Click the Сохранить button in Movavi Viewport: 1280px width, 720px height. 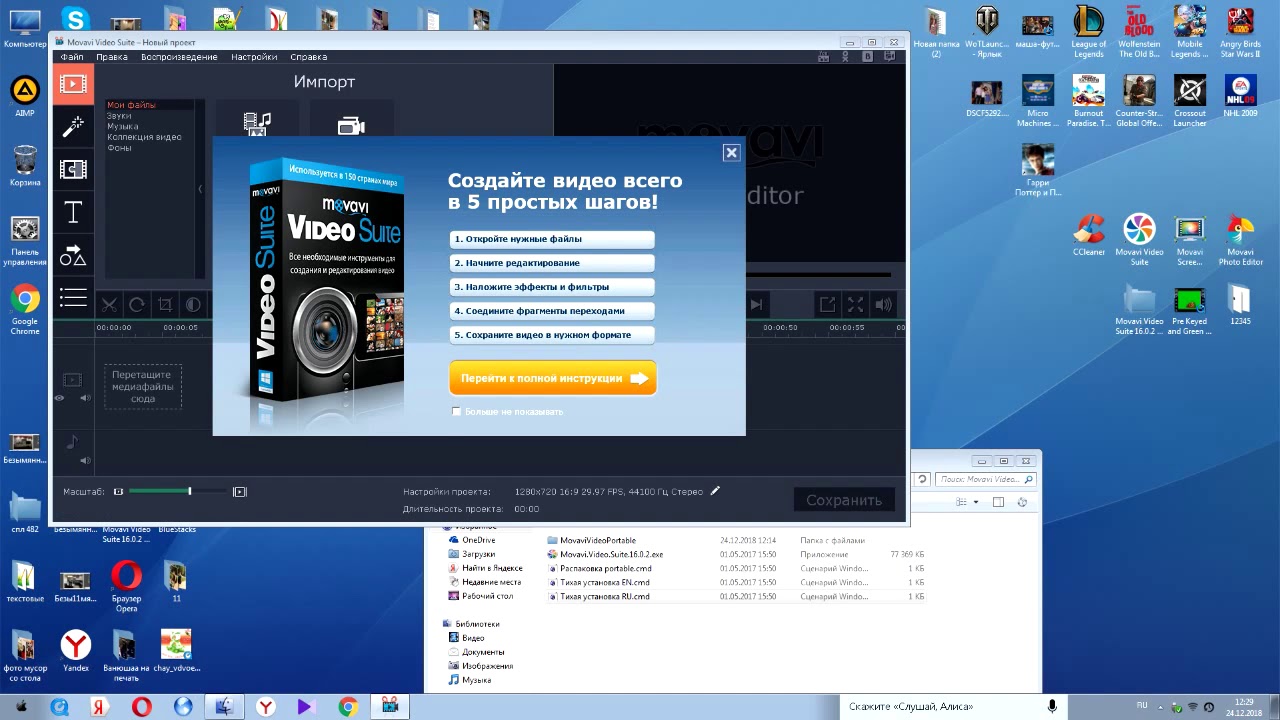pos(844,500)
